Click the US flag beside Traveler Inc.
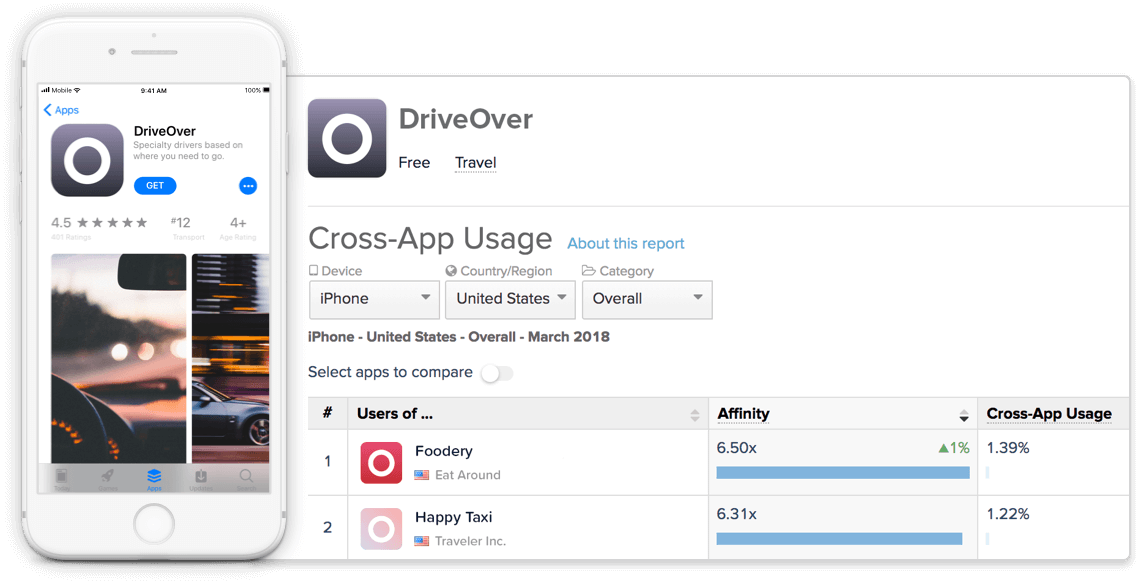The height and width of the screenshot is (582, 1140). (x=422, y=541)
